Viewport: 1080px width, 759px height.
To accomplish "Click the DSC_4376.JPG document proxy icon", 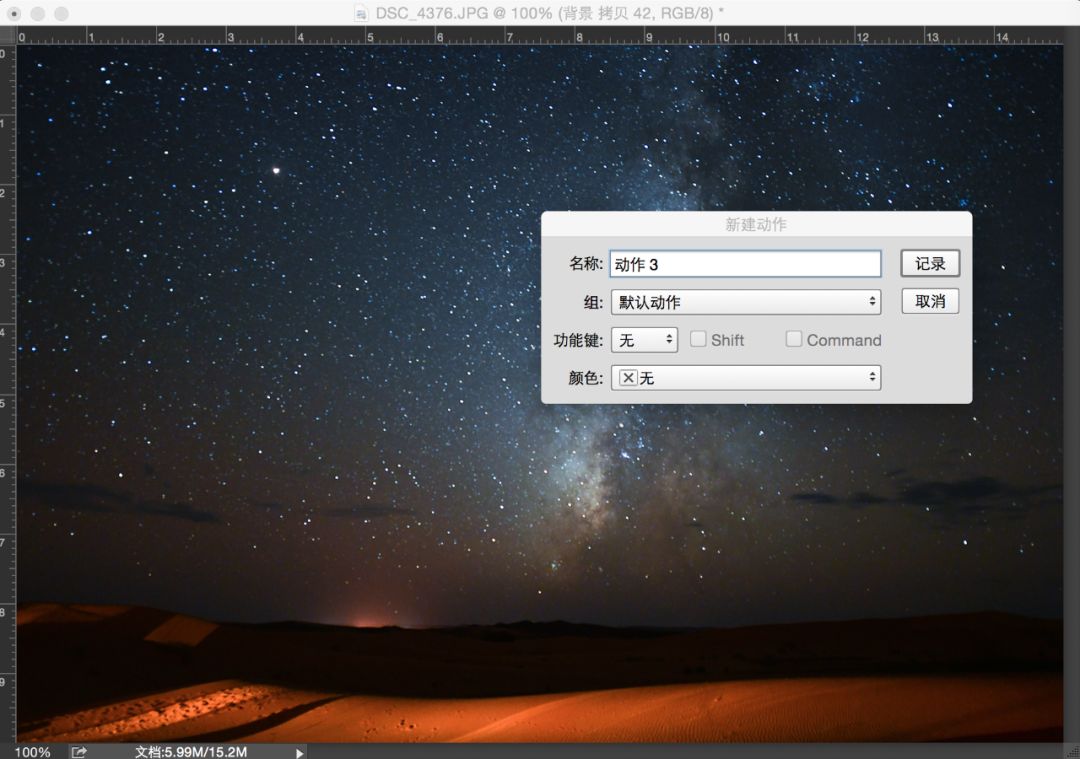I will point(360,14).
